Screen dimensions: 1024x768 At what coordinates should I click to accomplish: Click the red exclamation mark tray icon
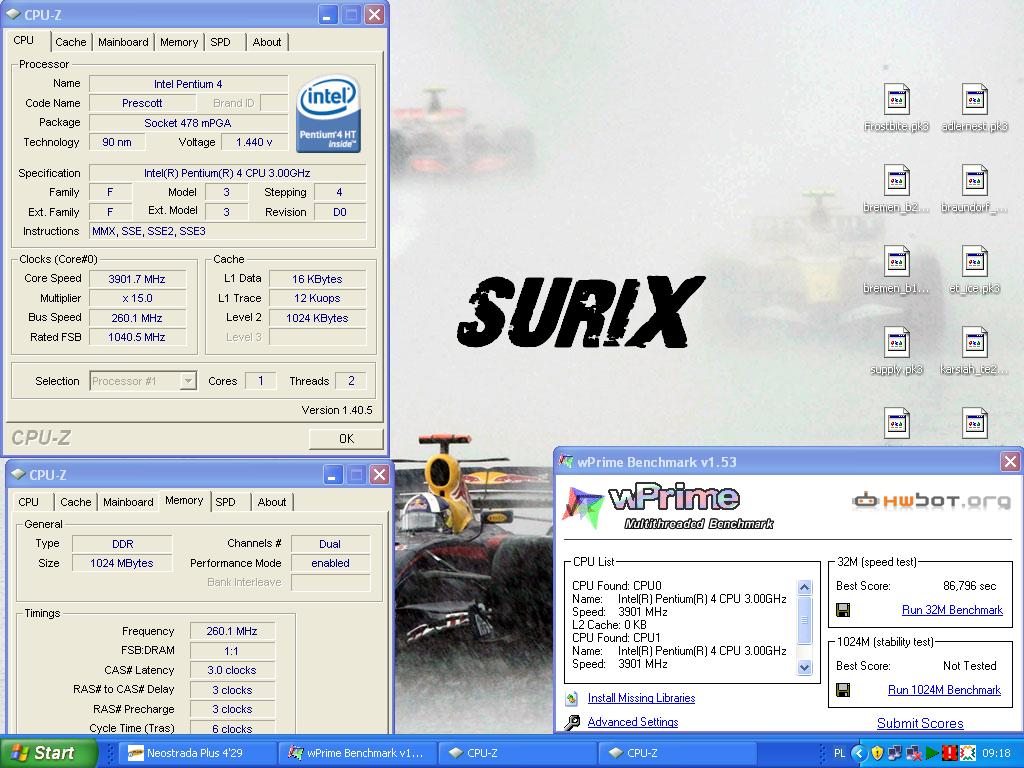(x=949, y=753)
